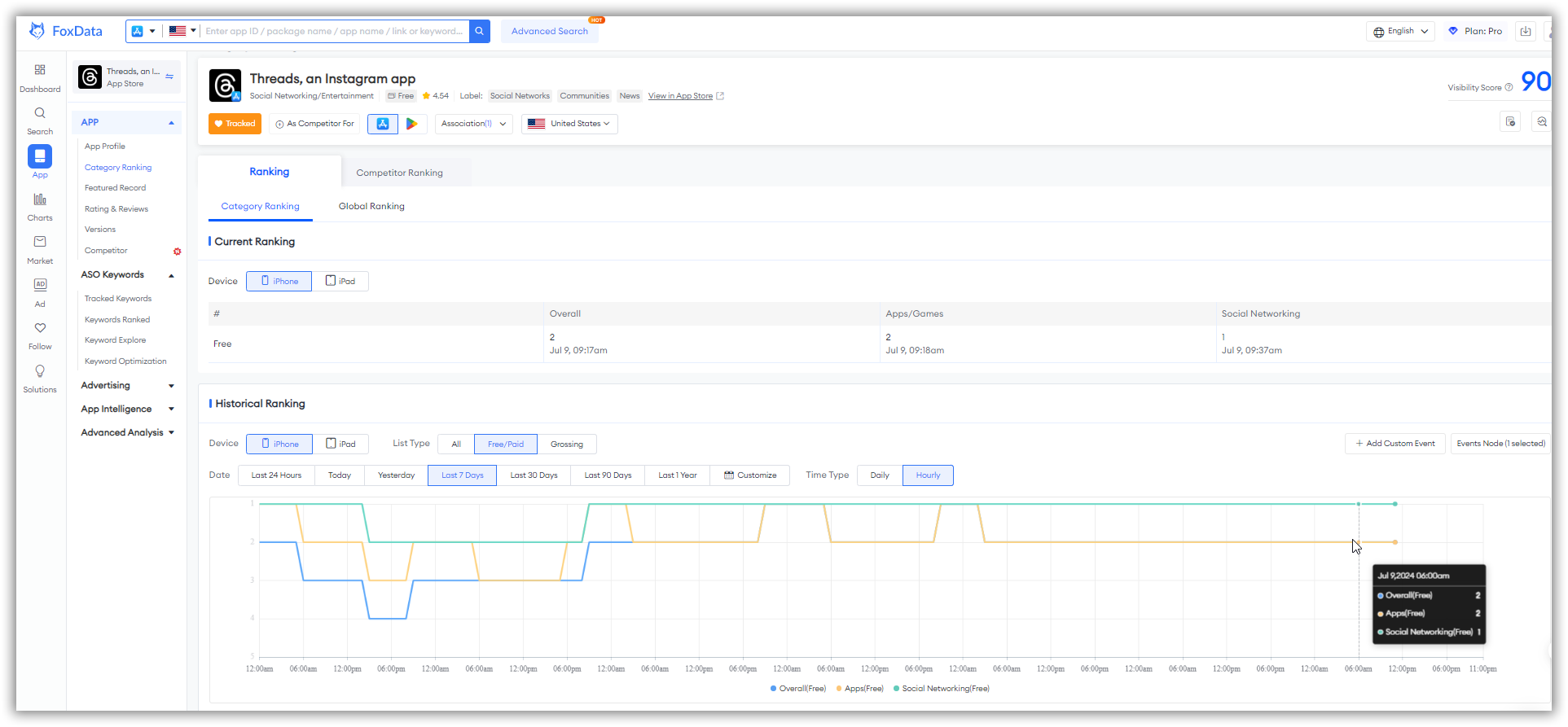The height and width of the screenshot is (727, 1568).
Task: Open Rating & Reviews in the sidebar
Action: [x=116, y=209]
